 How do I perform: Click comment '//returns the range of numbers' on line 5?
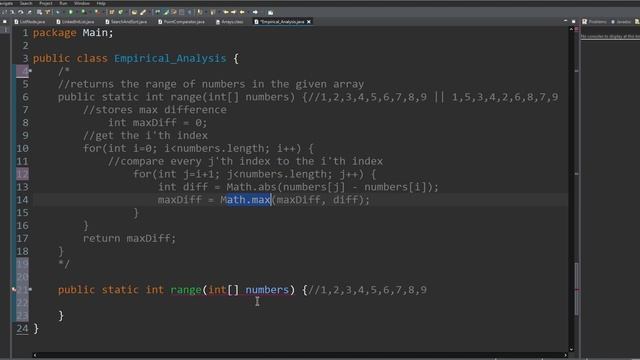[x=211, y=84]
